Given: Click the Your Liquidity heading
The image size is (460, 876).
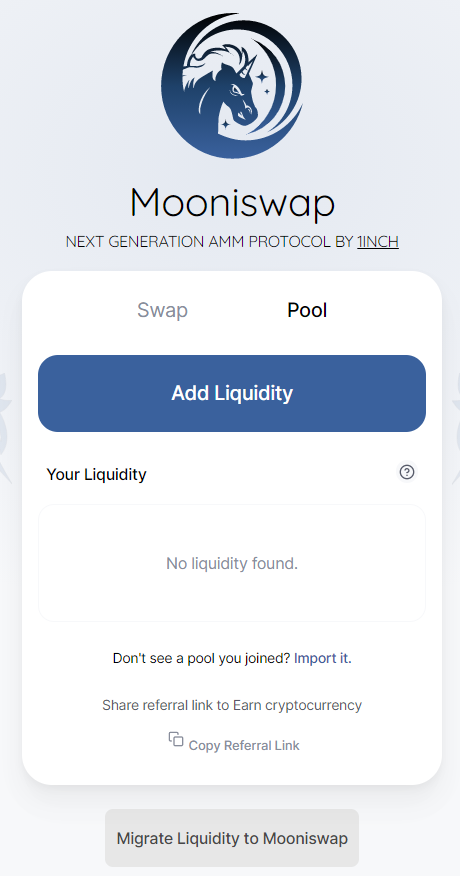Looking at the screenshot, I should tap(96, 474).
